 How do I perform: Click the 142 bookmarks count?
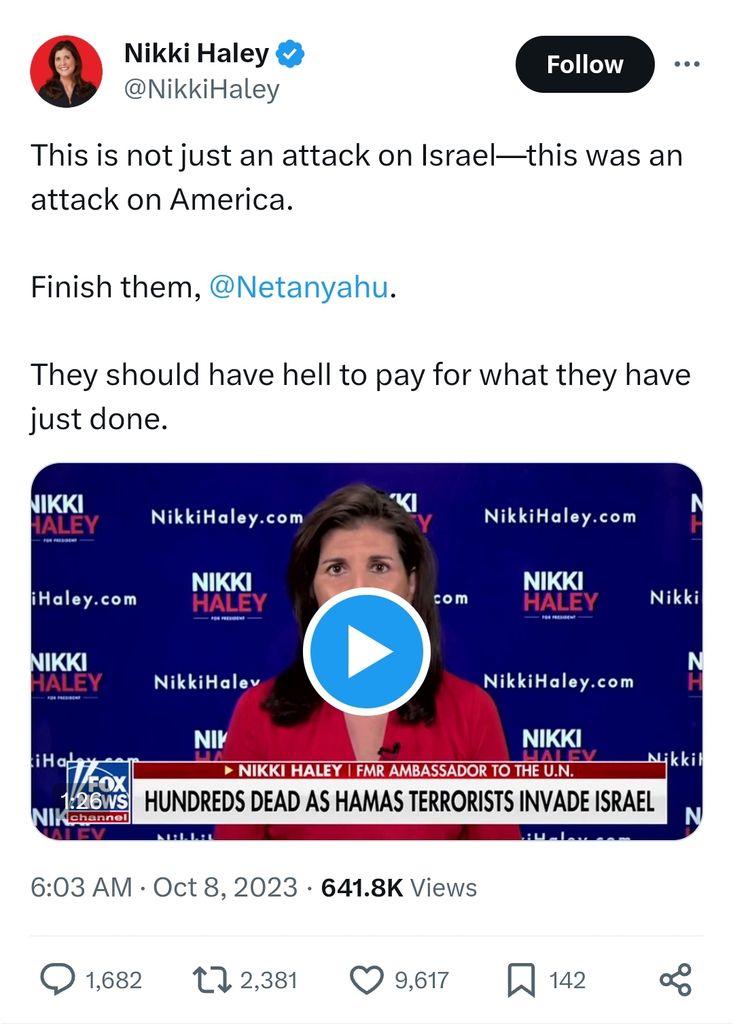[567, 980]
